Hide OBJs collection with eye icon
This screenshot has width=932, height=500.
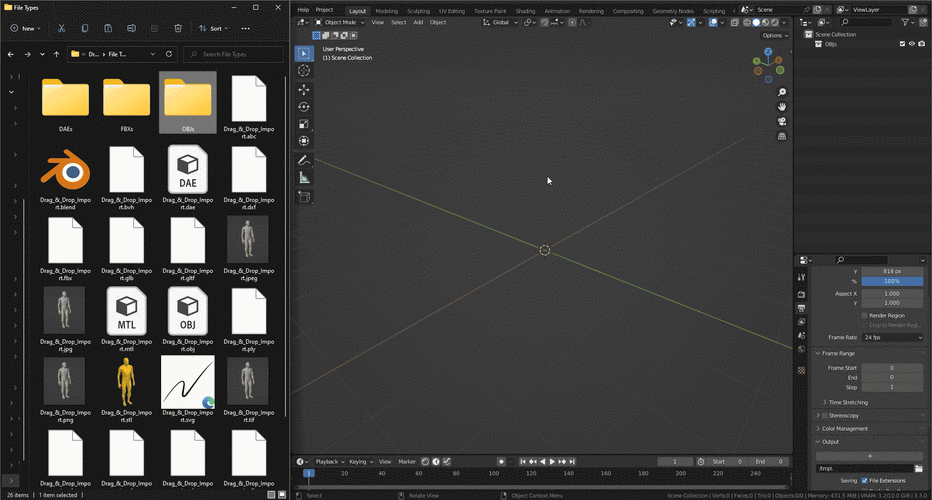tap(912, 44)
